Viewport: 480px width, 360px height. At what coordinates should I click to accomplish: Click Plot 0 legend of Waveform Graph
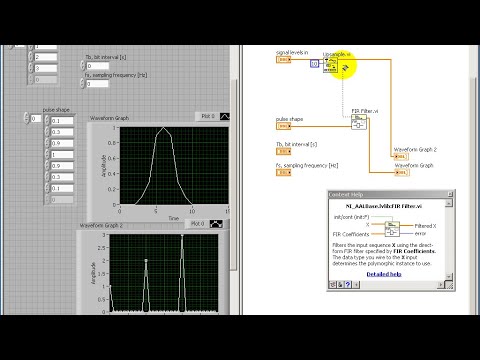pos(208,116)
